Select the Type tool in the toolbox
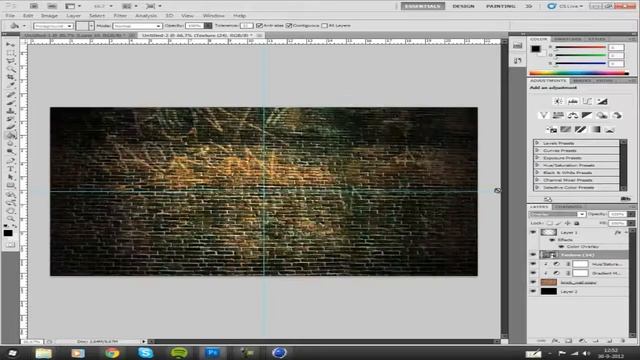The height and width of the screenshot is (360, 640). pos(11,168)
